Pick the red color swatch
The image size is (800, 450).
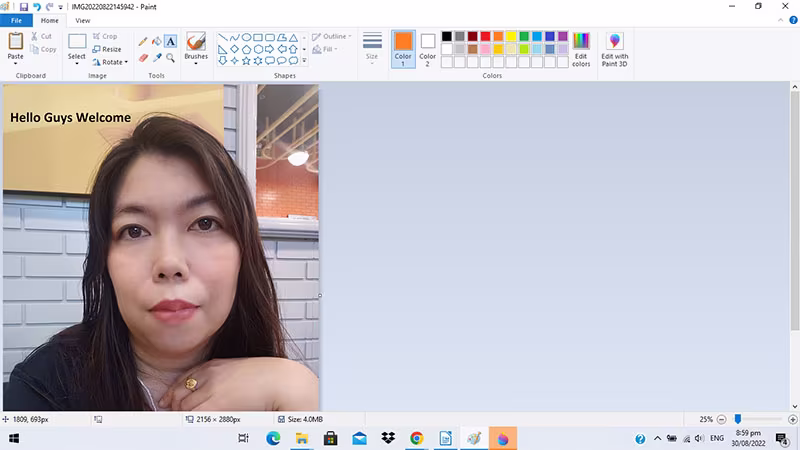click(x=485, y=36)
